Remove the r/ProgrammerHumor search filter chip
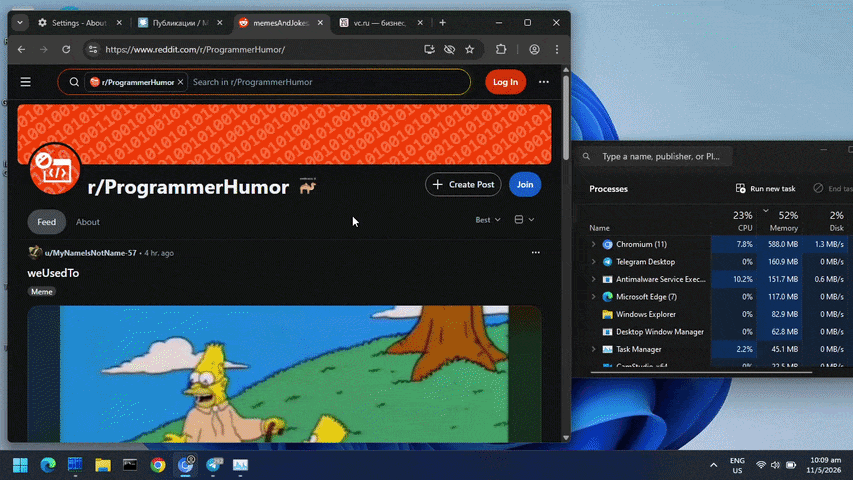853x480 pixels. pos(180,82)
